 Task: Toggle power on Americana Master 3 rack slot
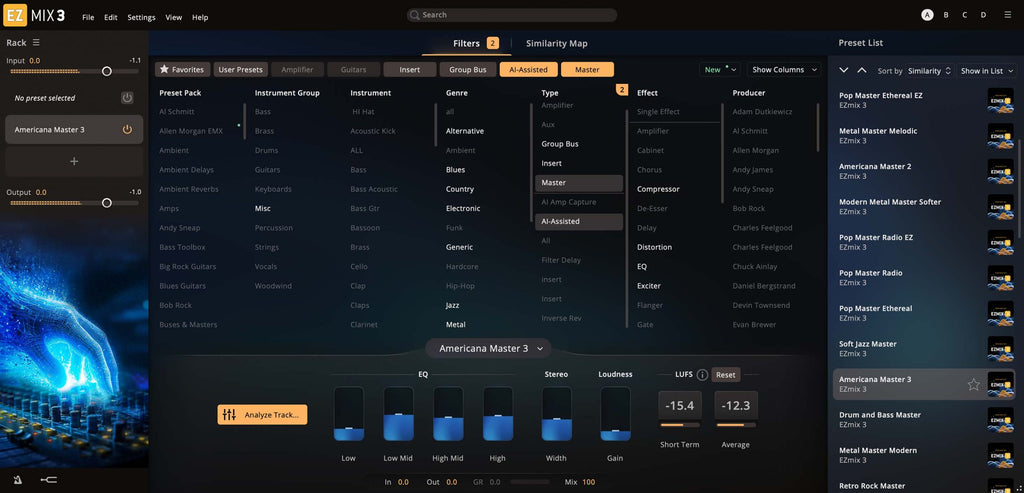[x=127, y=129]
